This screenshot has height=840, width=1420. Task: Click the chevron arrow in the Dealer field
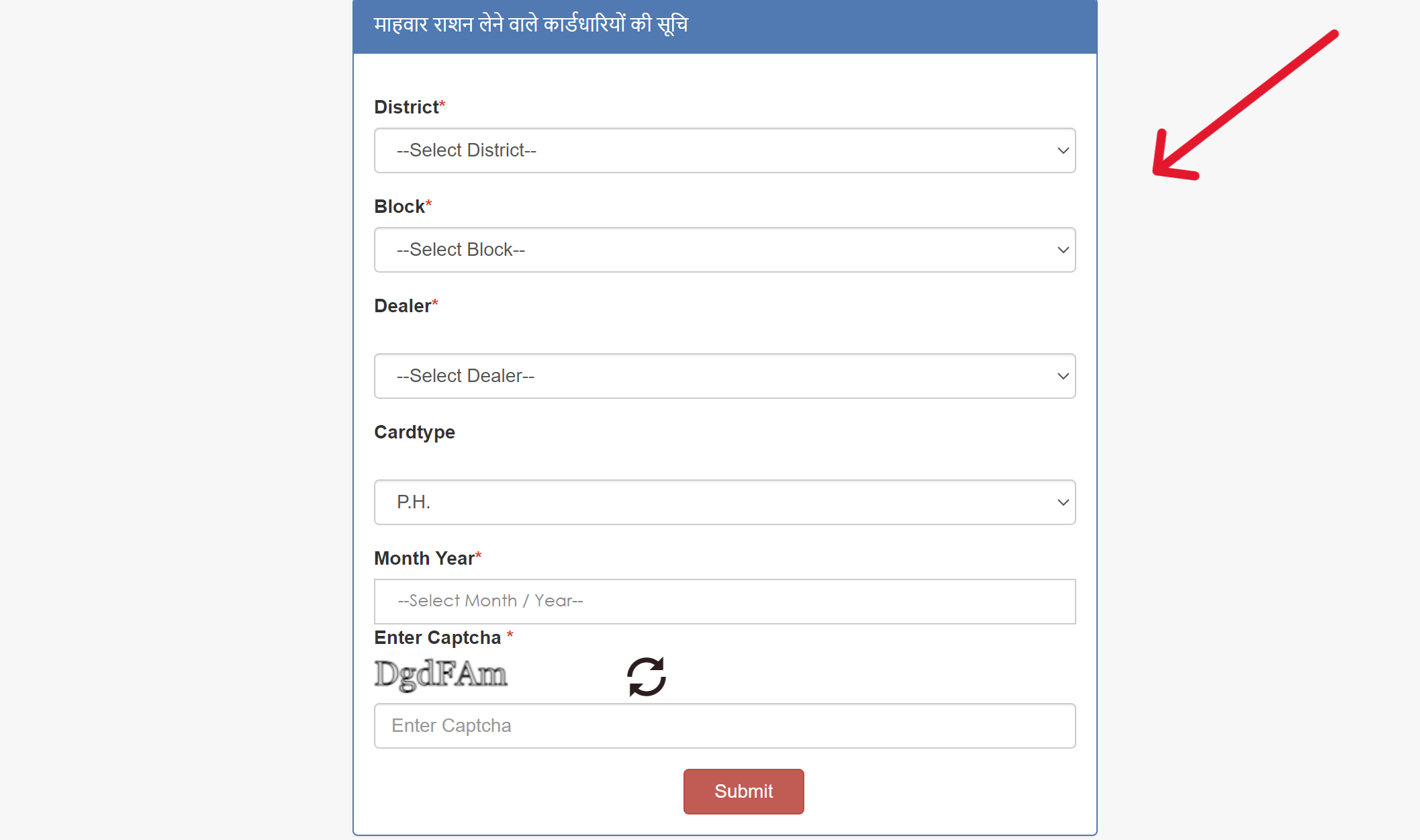click(1063, 376)
